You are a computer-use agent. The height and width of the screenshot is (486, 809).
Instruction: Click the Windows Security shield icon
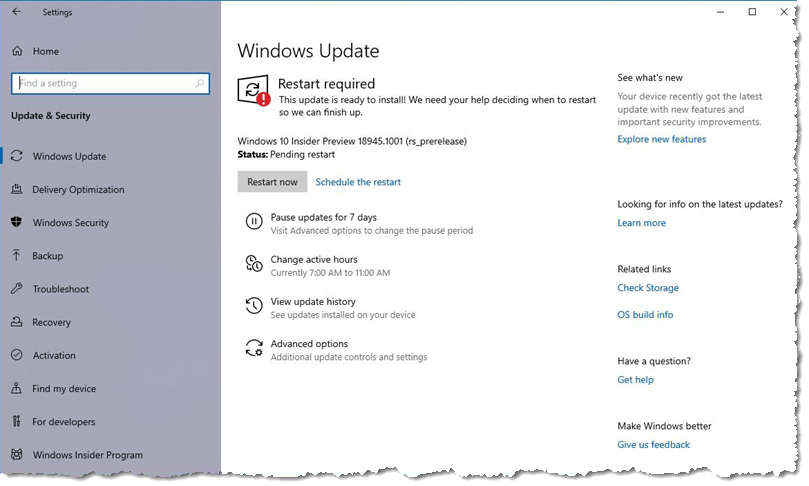pos(17,222)
